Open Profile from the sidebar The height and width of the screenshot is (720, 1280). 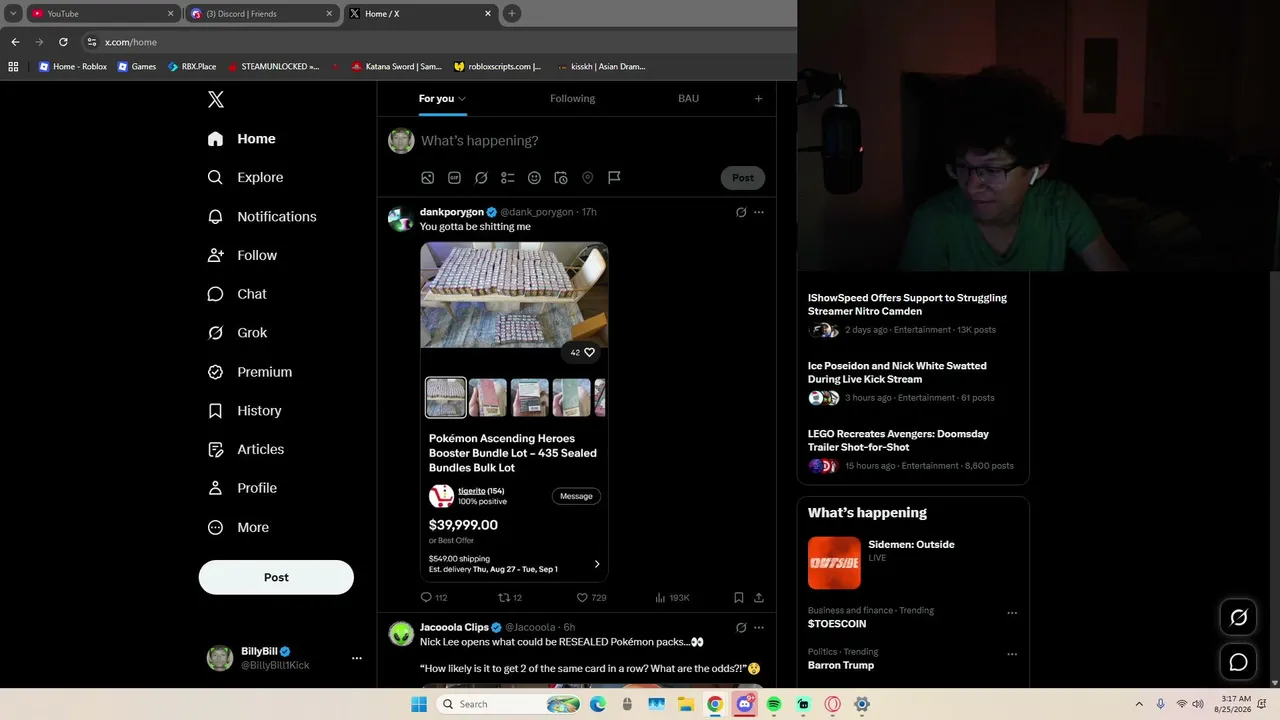click(x=242, y=488)
